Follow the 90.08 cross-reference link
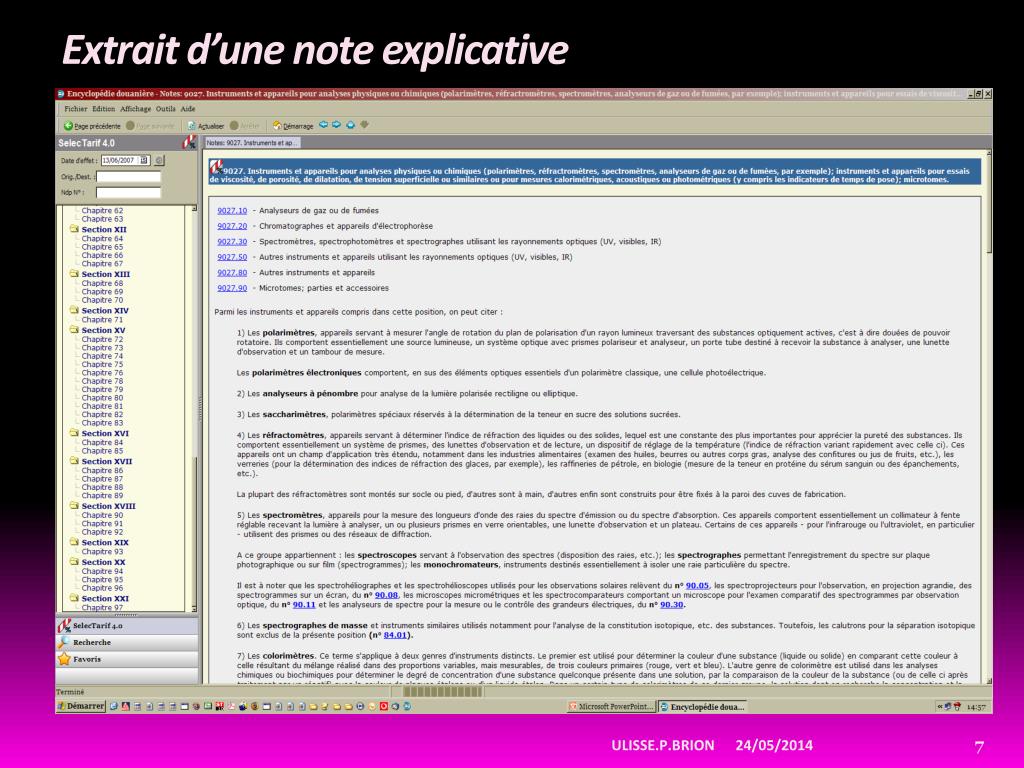 386,595
